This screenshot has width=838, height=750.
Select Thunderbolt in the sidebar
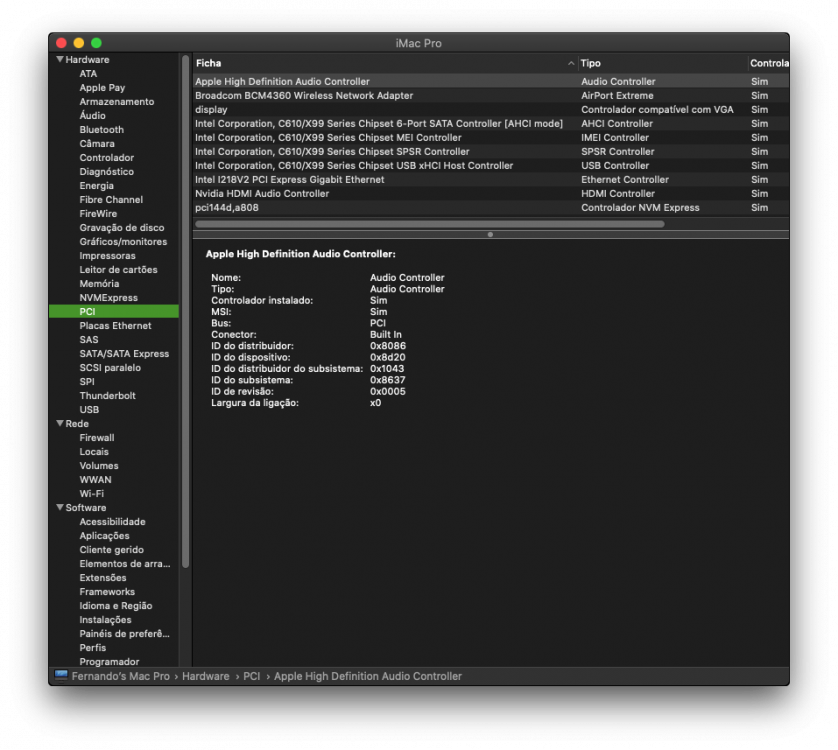[x=107, y=396]
